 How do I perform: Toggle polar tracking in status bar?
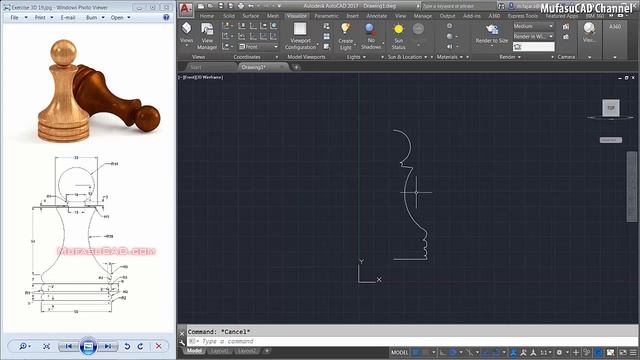click(453, 352)
